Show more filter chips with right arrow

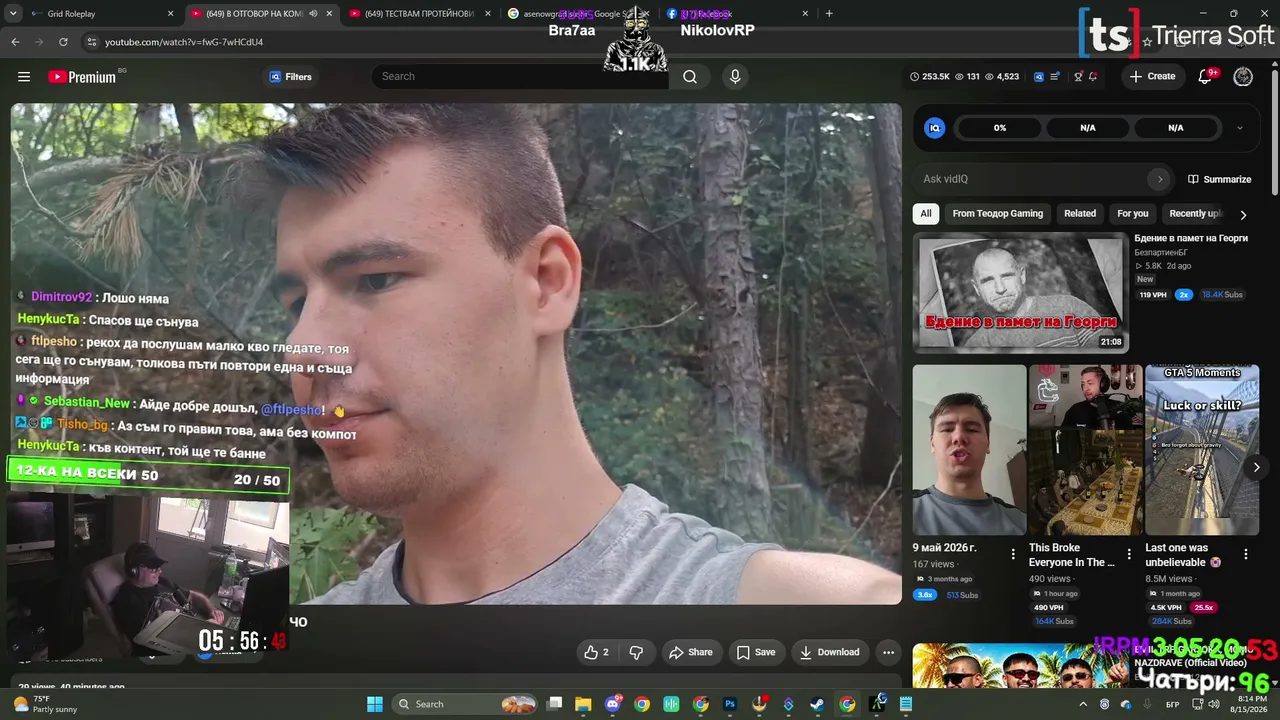click(1243, 214)
